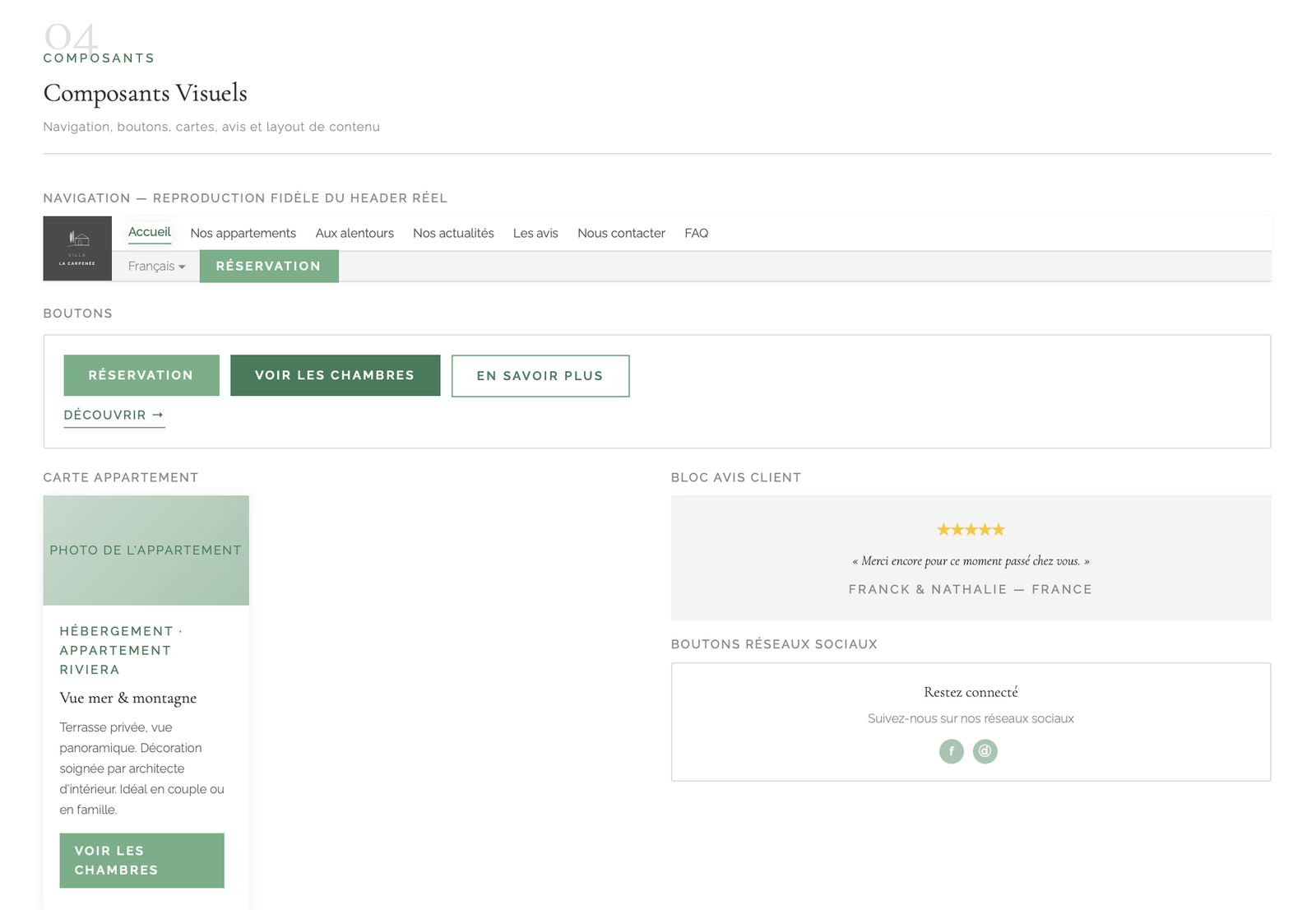1316x910 pixels.
Task: Click the Villa La Carpenée logo
Action: pyautogui.click(x=77, y=248)
